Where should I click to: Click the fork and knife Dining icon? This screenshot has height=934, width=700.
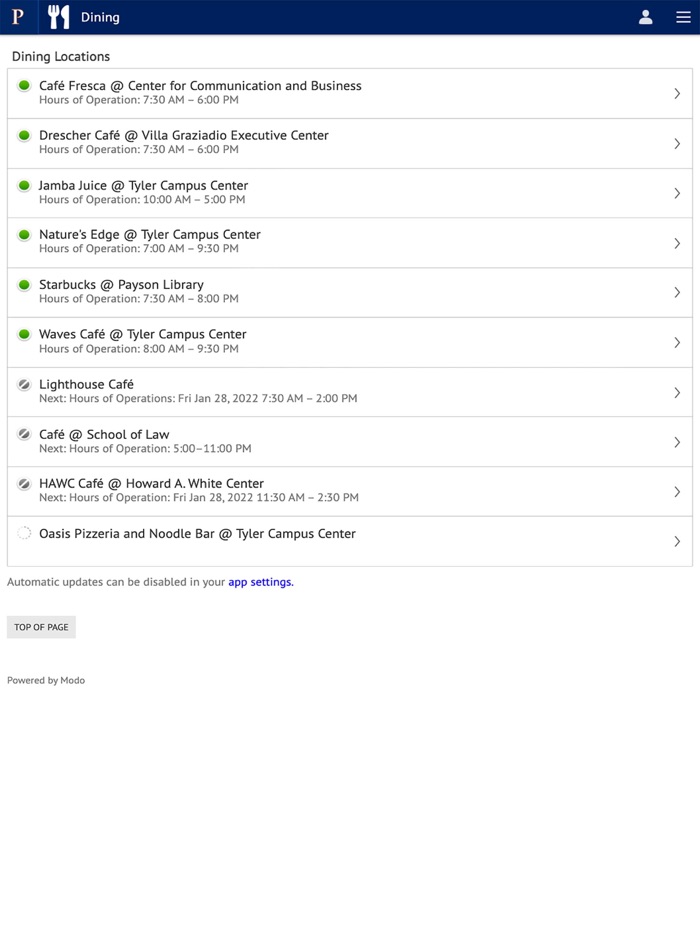pos(59,17)
